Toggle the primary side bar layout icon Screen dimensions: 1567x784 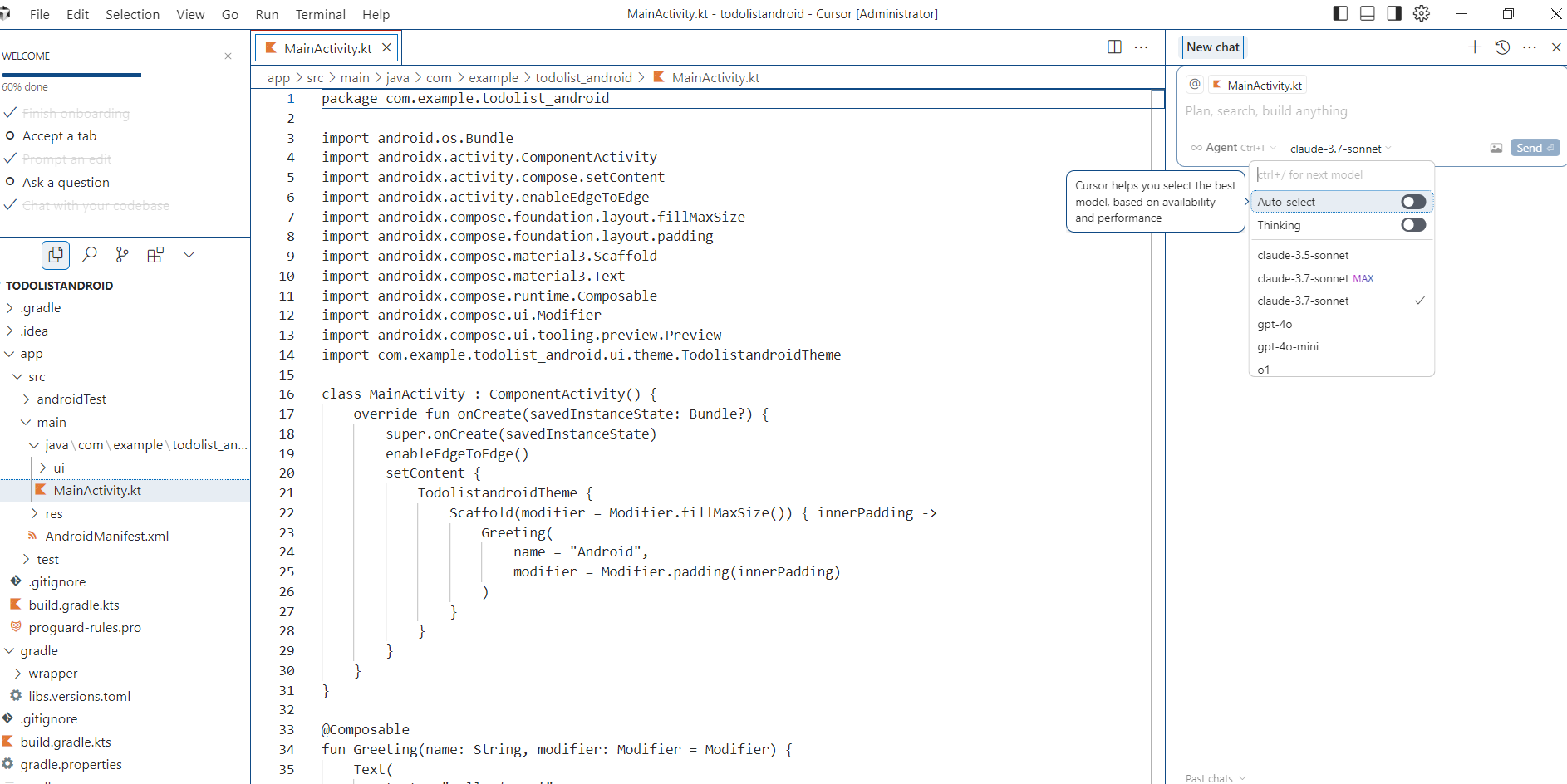[x=1339, y=13]
